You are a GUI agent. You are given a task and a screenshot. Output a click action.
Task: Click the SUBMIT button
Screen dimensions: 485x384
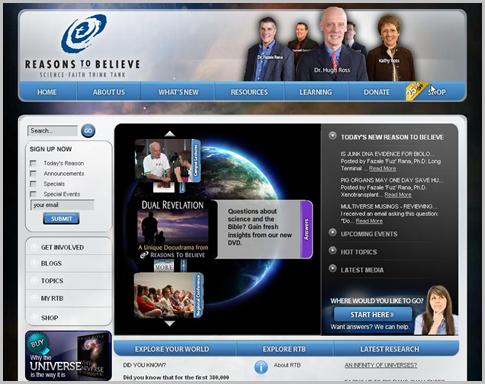coord(61,219)
